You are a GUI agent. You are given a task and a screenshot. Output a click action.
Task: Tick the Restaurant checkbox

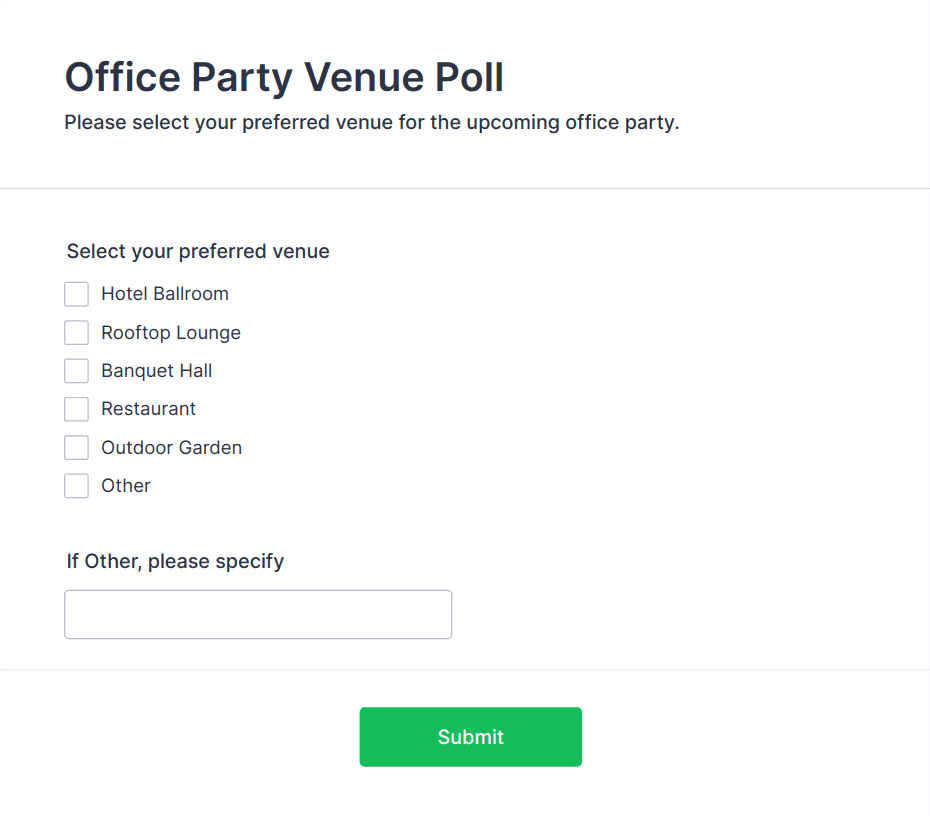click(x=76, y=408)
